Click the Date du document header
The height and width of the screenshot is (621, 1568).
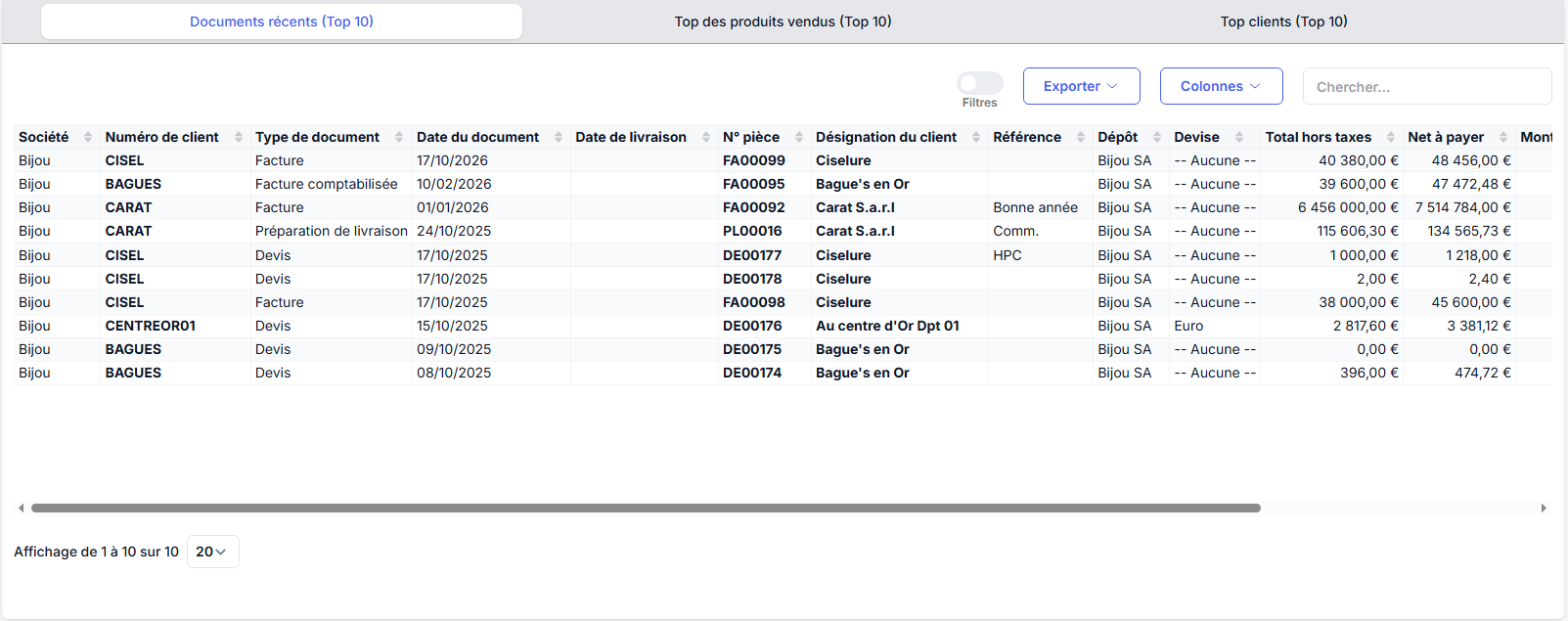tap(477, 137)
